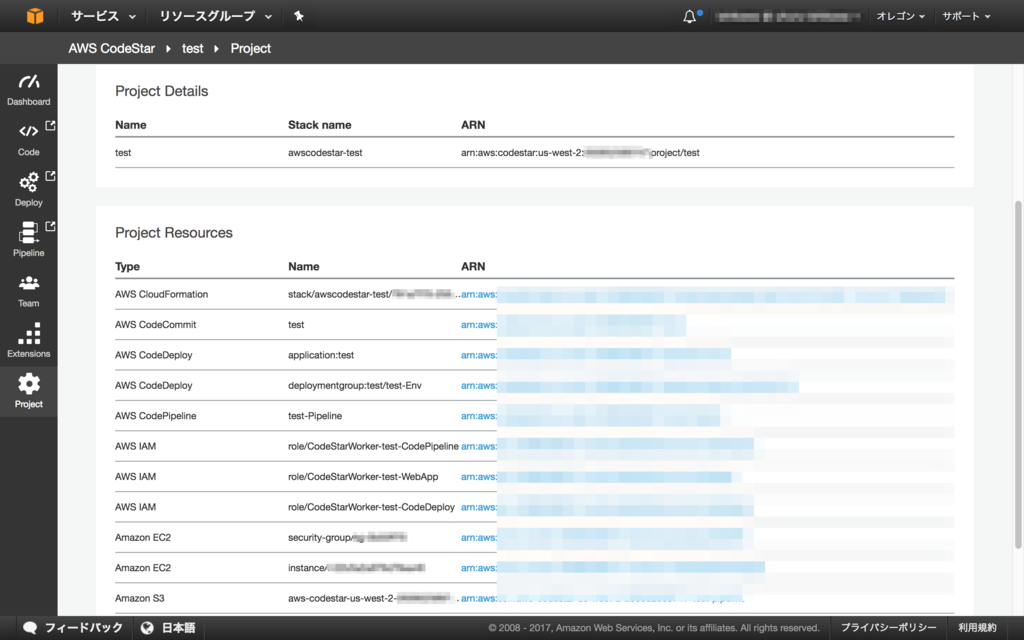Click external-link icon next to Deploy
This screenshot has width=1024, height=640.
(50, 176)
